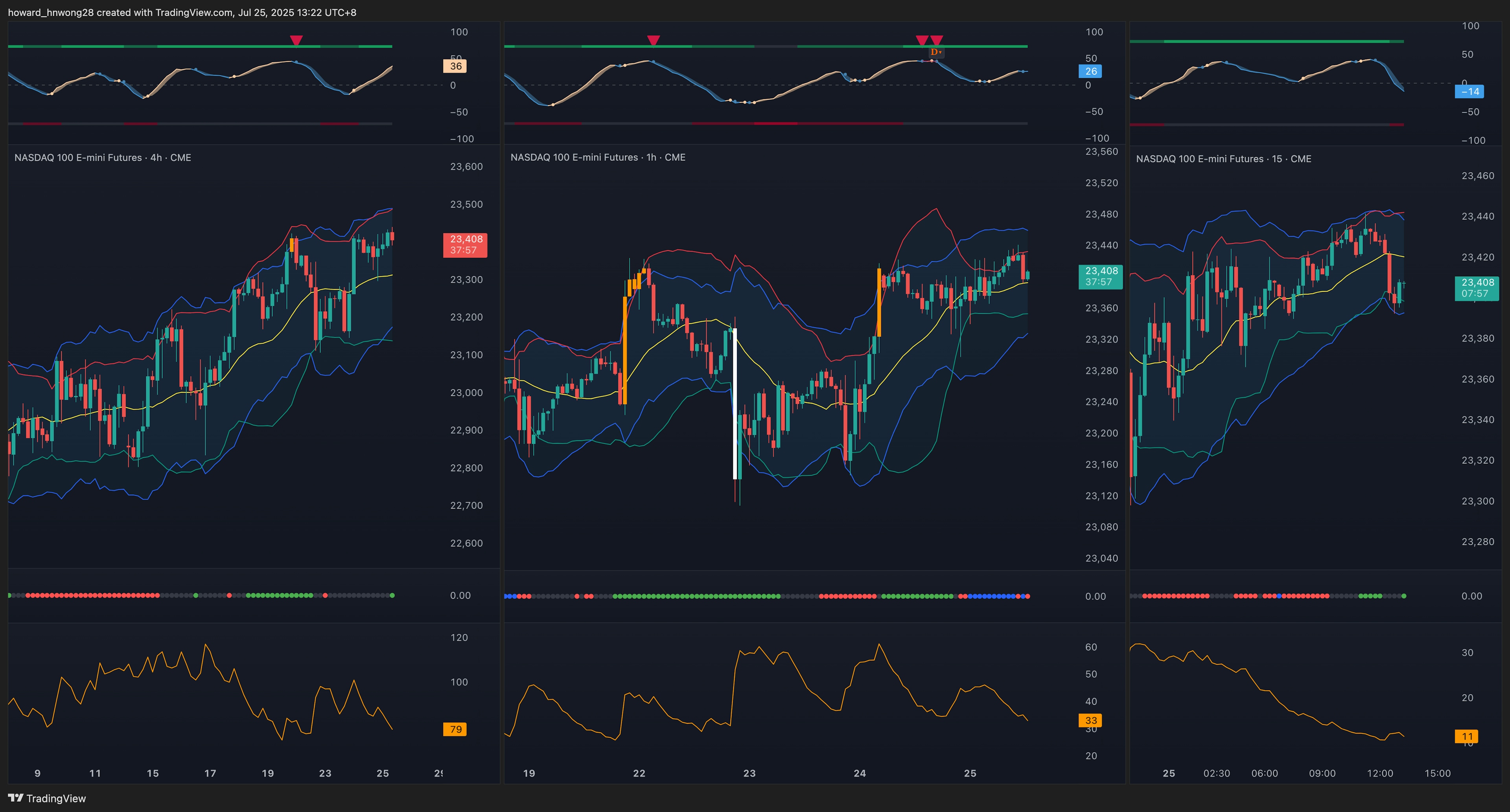
Task: Click the red triangle marker near date 22 on the 1h oscillator
Action: coord(654,40)
